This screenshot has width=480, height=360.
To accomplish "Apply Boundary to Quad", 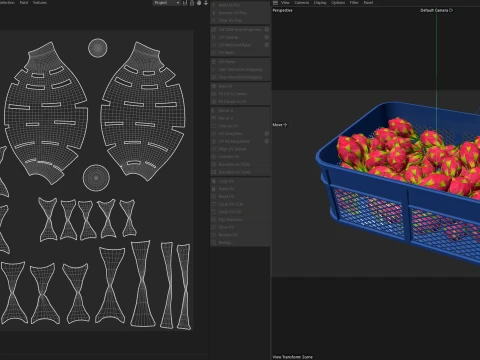I will click(240, 172).
